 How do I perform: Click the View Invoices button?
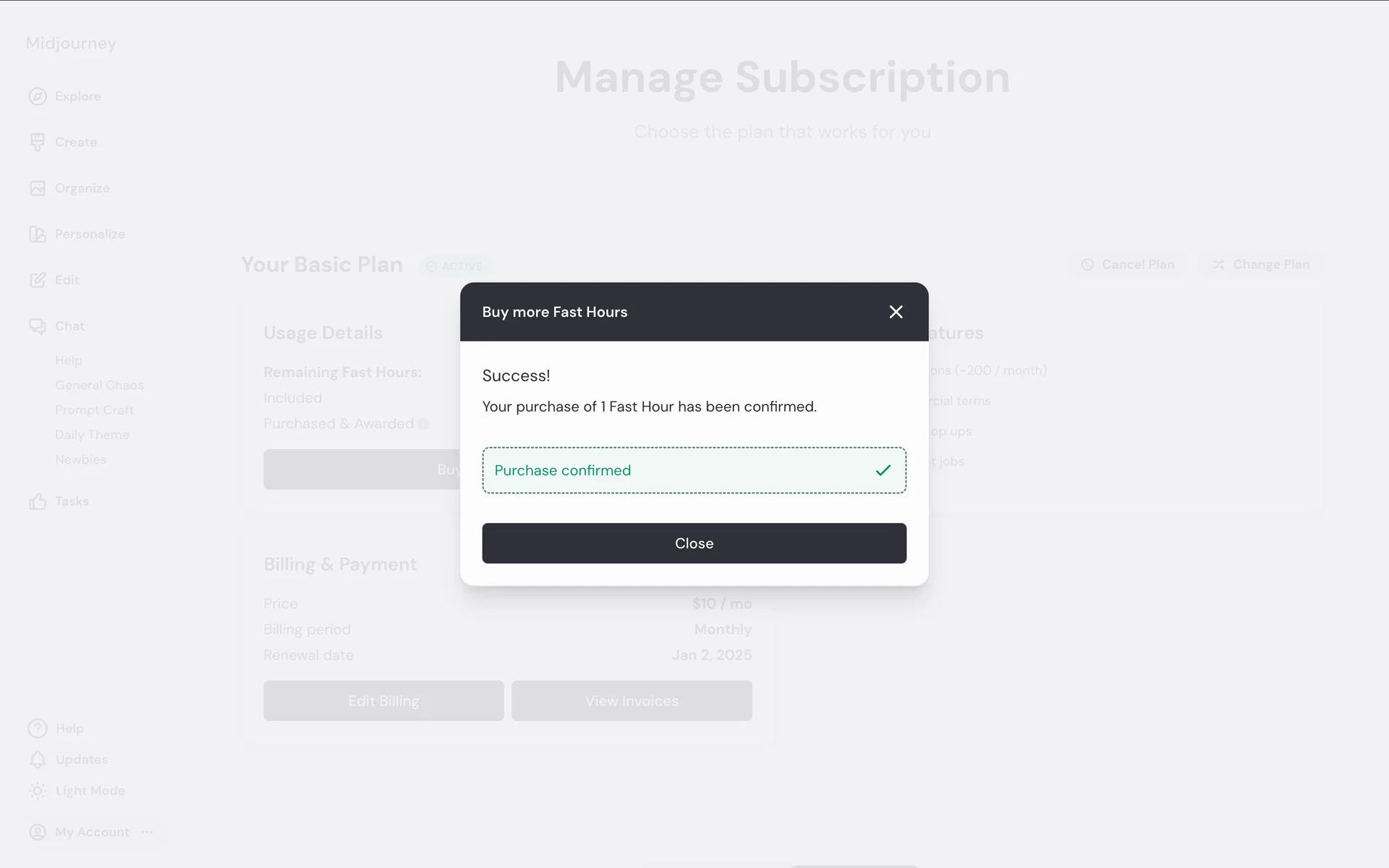click(x=632, y=700)
